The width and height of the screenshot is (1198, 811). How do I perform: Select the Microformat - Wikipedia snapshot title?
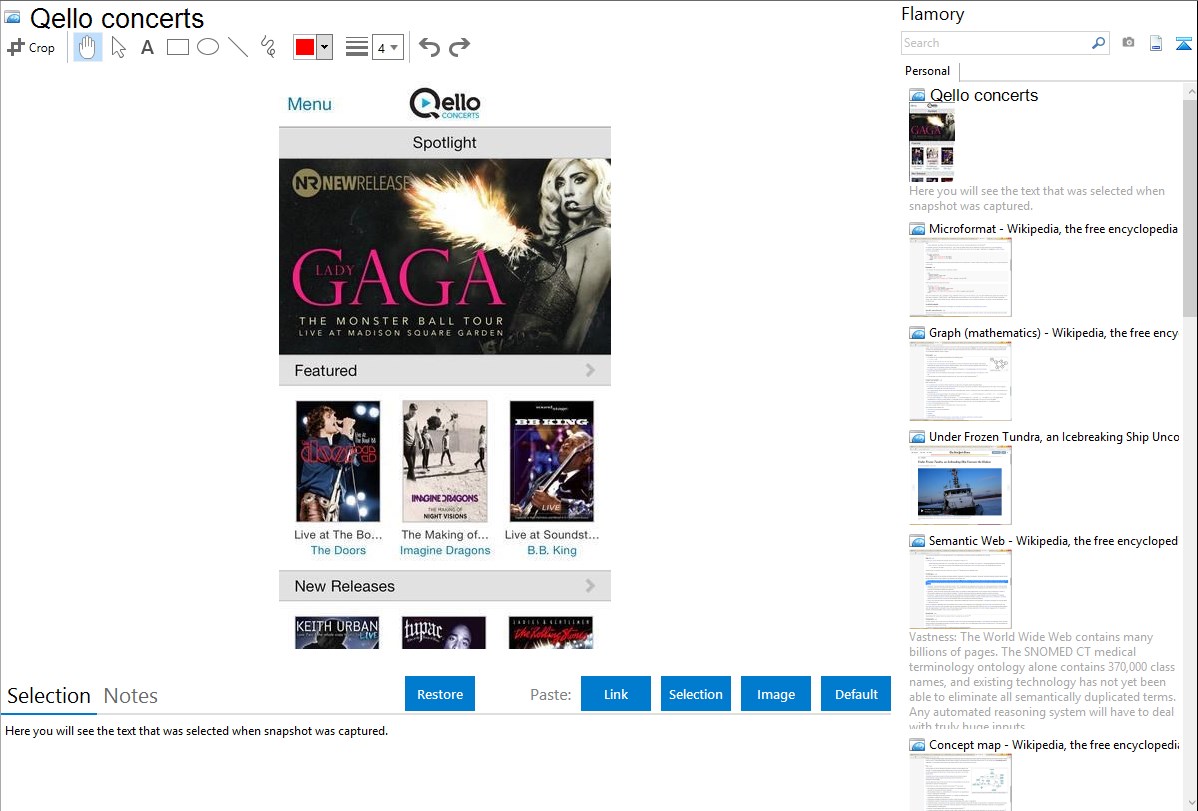click(x=1053, y=229)
